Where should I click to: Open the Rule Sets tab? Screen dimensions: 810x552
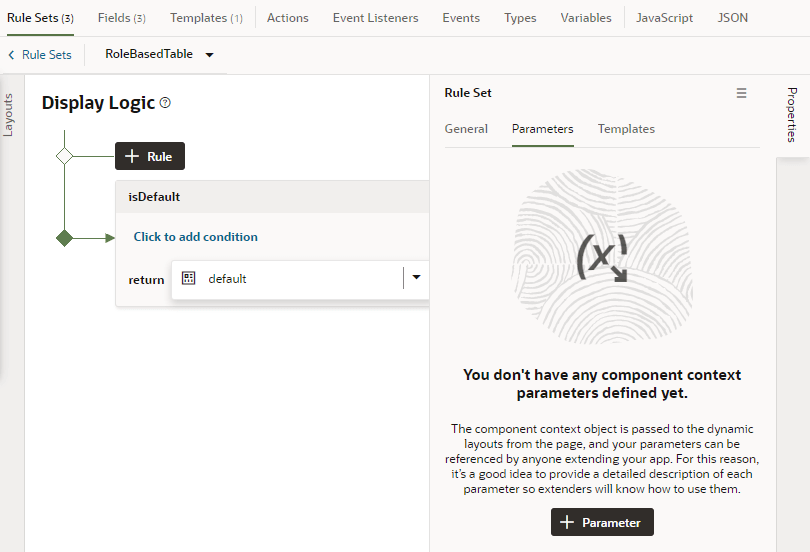40,18
